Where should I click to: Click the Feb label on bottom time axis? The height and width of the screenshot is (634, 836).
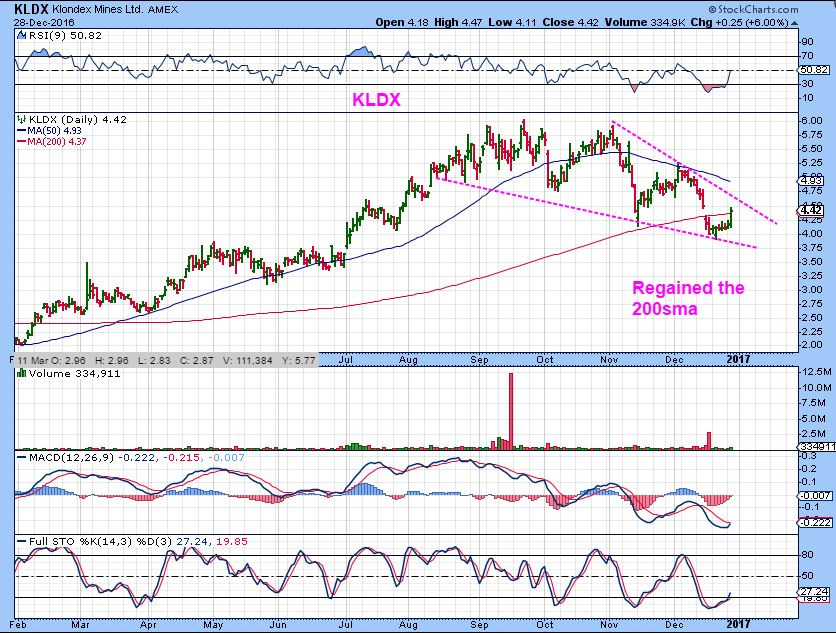pos(20,624)
